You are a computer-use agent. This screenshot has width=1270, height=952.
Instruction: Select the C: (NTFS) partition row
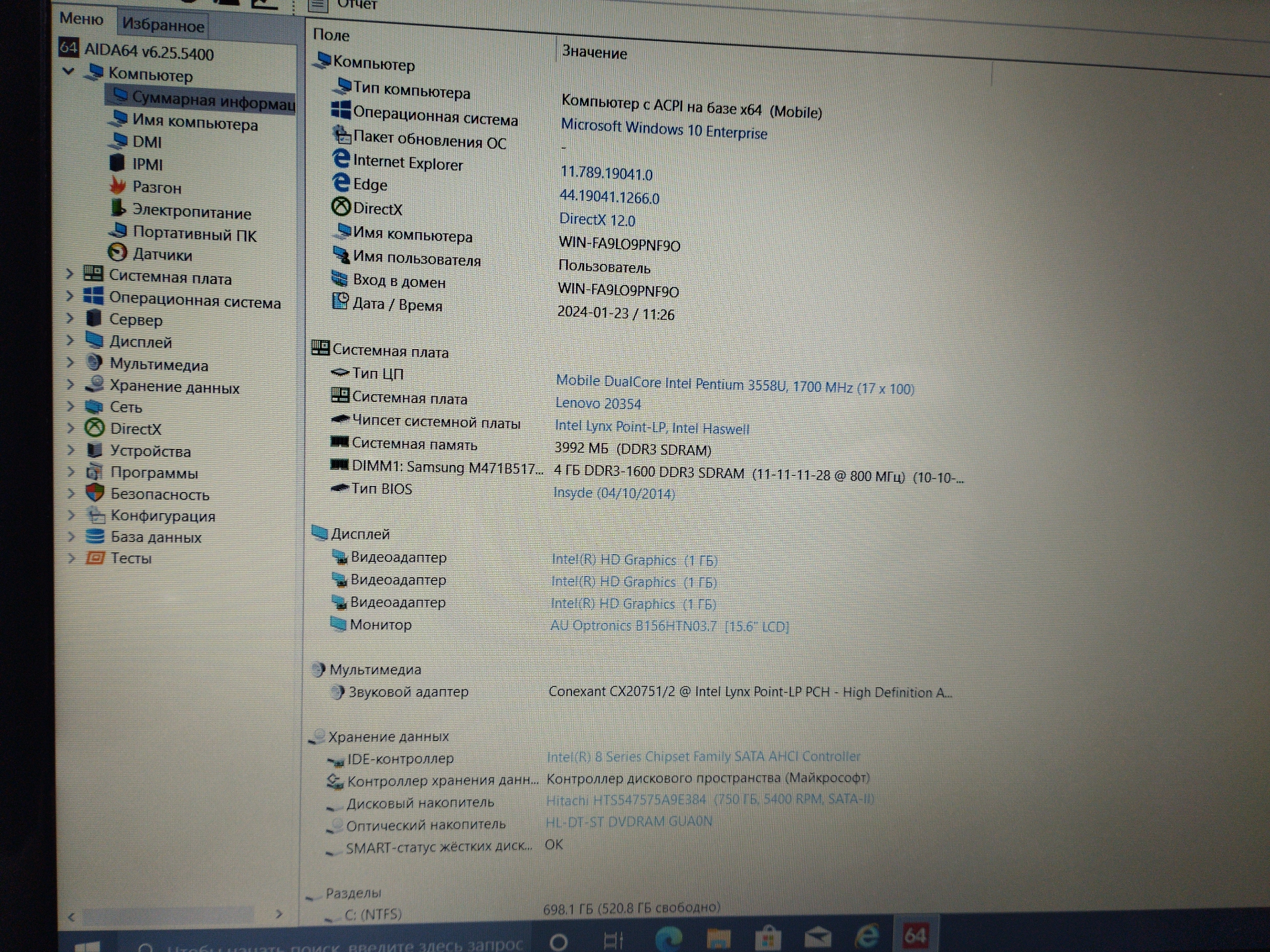point(523,912)
